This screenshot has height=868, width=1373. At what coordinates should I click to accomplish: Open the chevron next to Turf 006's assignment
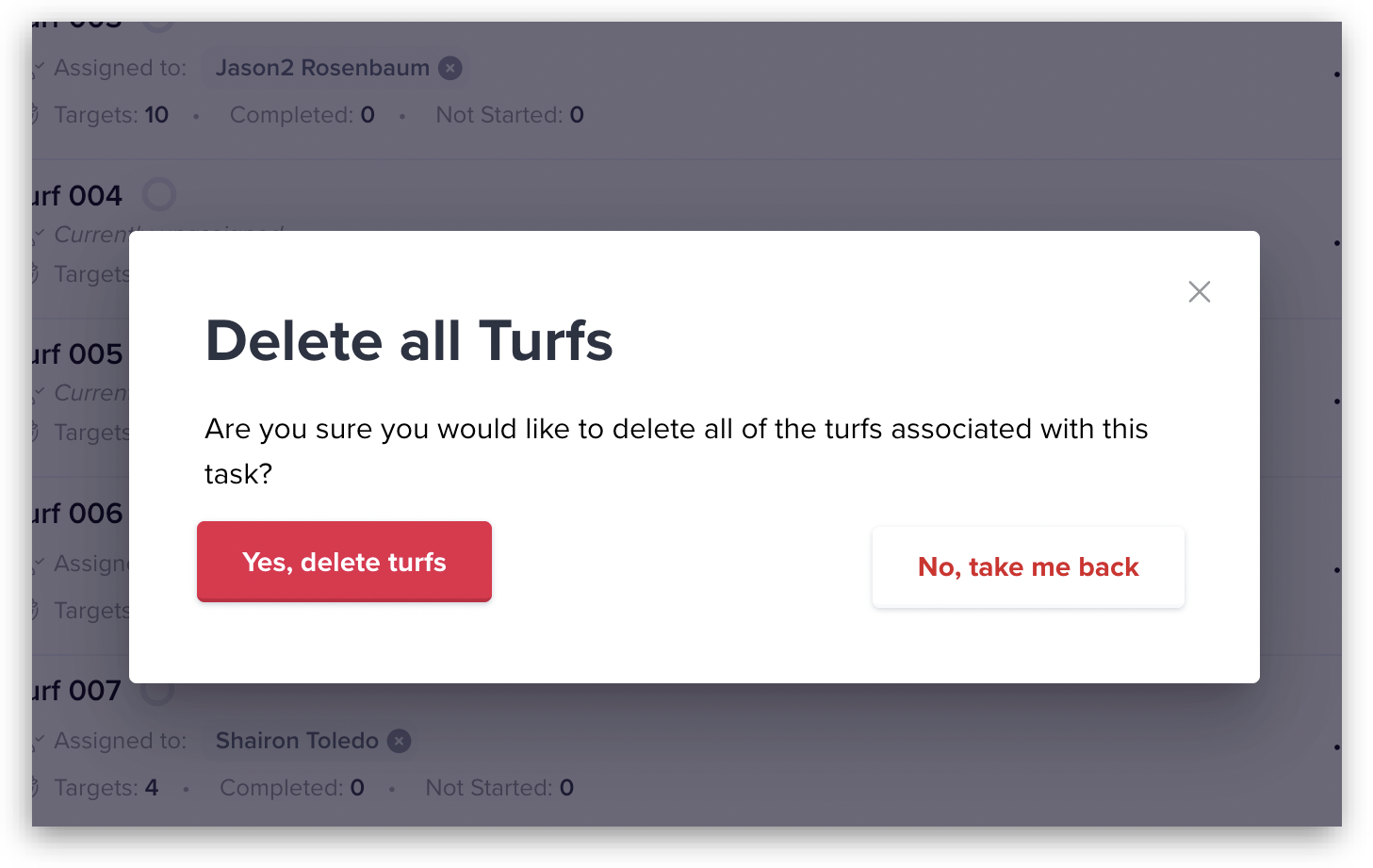[x=39, y=564]
